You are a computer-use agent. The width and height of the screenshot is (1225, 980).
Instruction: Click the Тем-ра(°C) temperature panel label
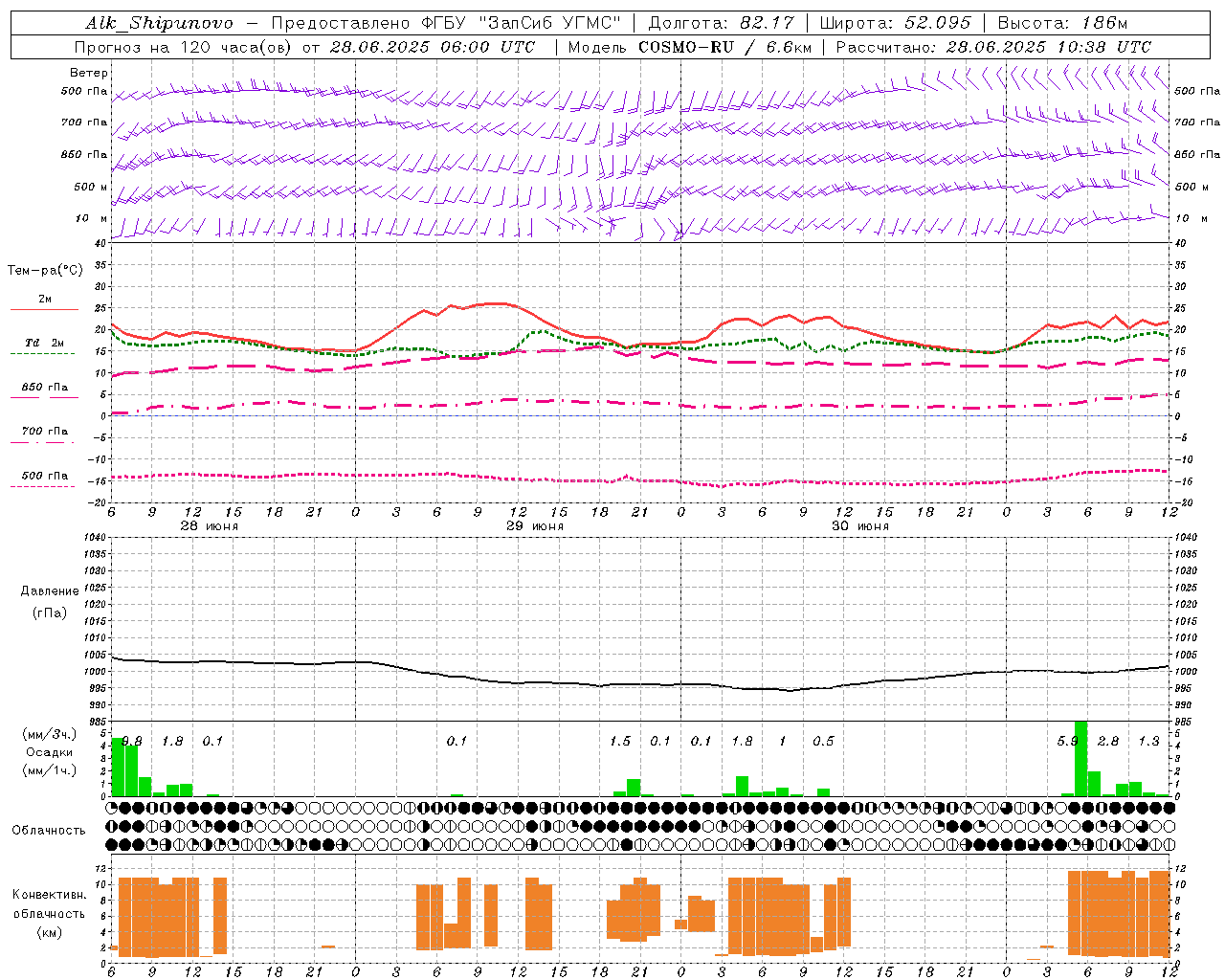45,271
